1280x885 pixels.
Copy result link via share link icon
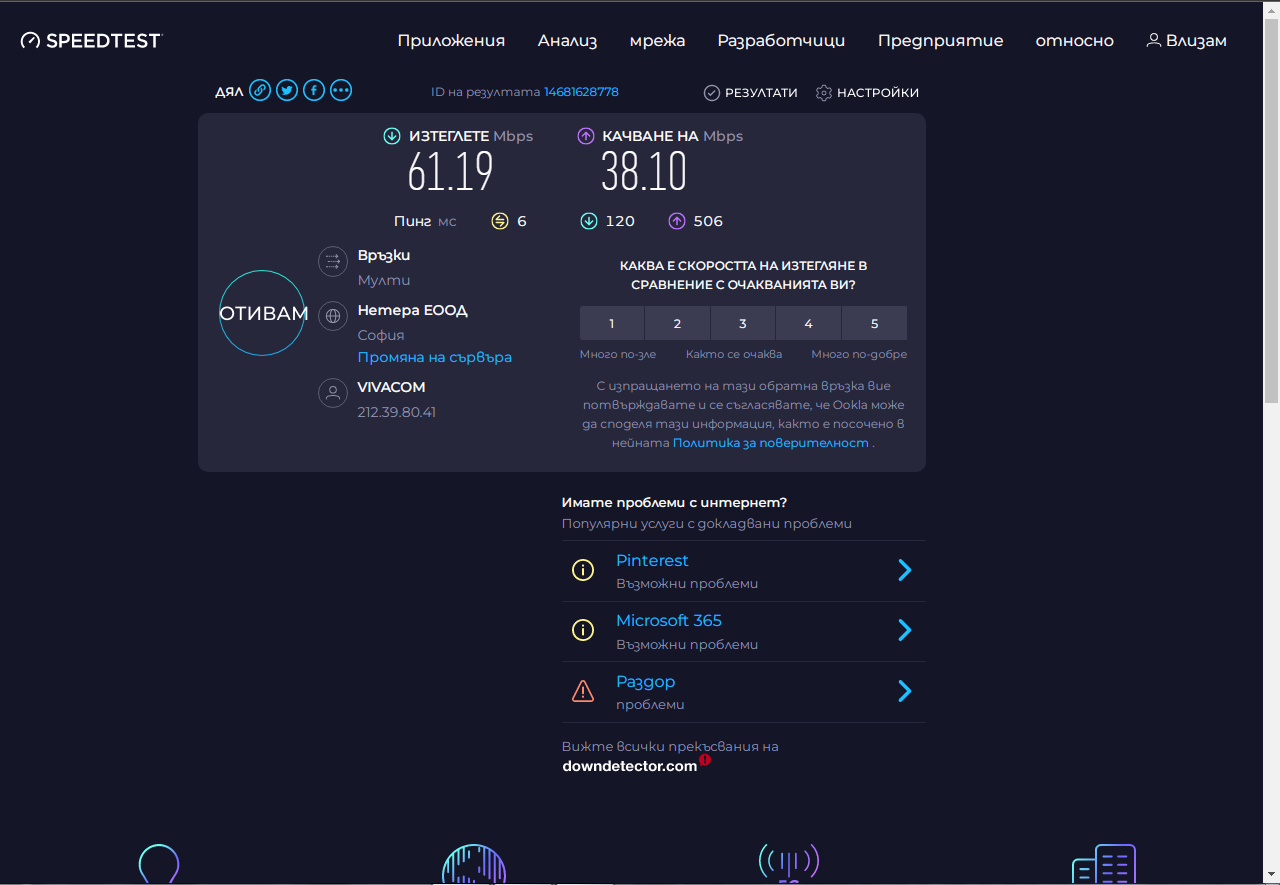tap(260, 91)
